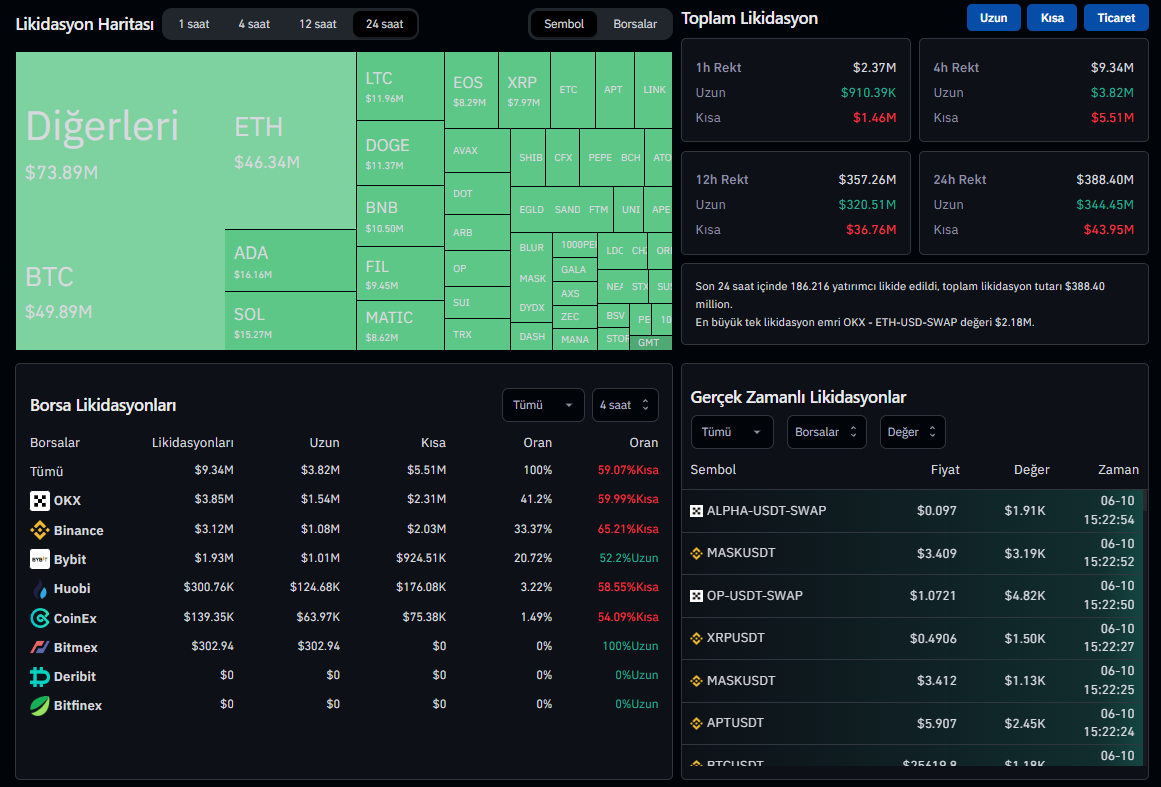
Task: Click the Bybit exchange logo icon
Action: coord(40,559)
